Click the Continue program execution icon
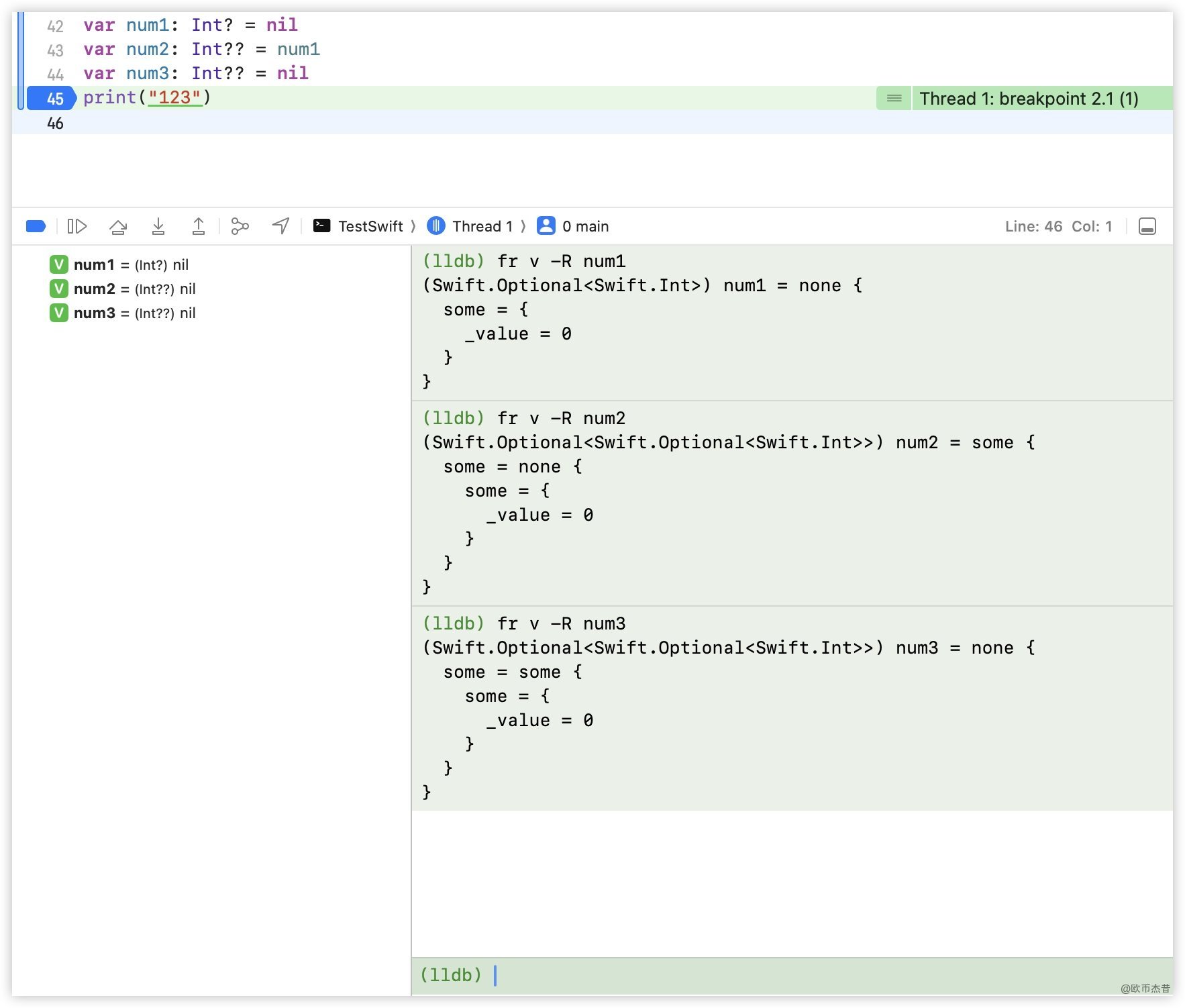Screen dimensions: 1185x1008 (x=77, y=226)
